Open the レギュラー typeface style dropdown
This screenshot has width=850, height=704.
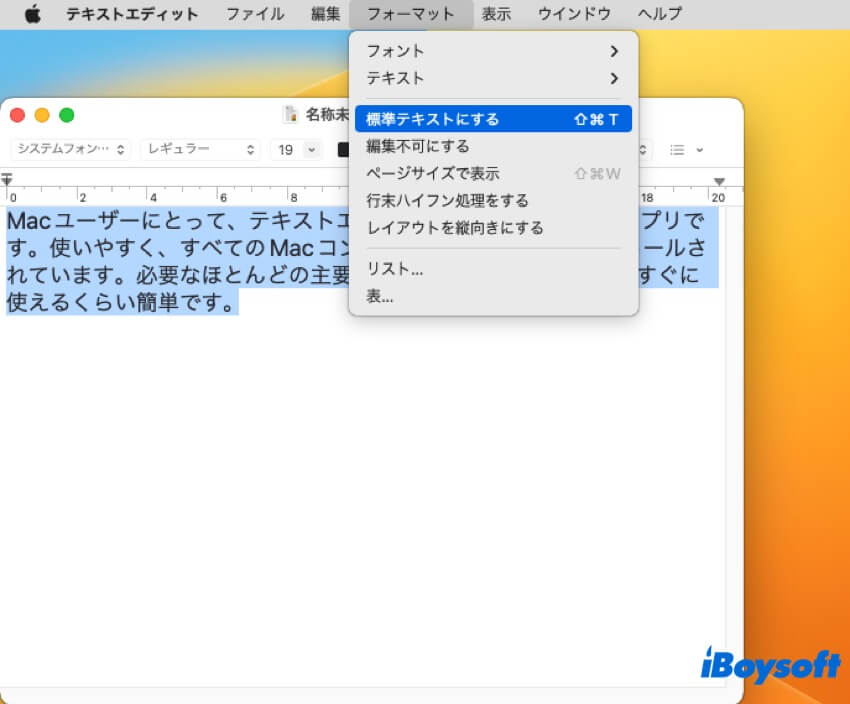200,150
